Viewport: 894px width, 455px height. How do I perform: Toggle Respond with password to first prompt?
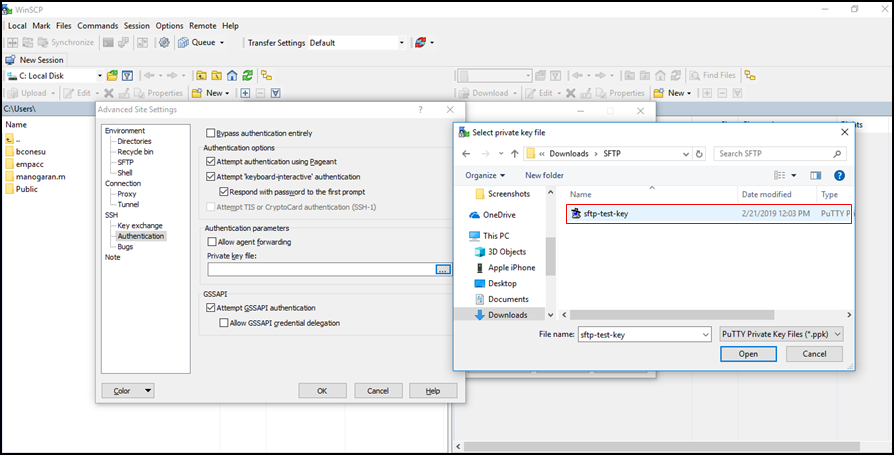point(224,192)
